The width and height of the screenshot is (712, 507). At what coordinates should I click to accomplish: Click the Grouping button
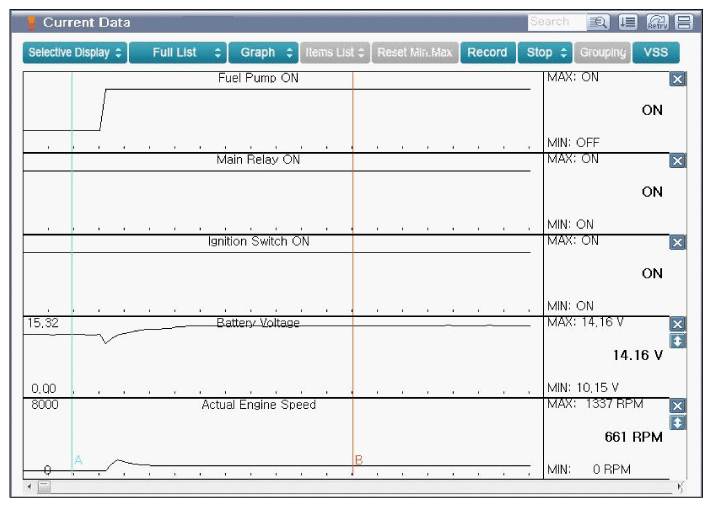pyautogui.click(x=603, y=53)
